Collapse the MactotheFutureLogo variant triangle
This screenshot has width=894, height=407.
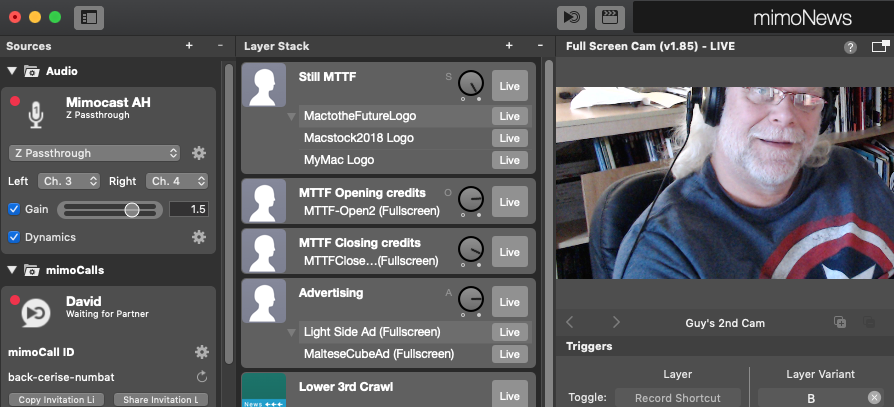click(291, 117)
